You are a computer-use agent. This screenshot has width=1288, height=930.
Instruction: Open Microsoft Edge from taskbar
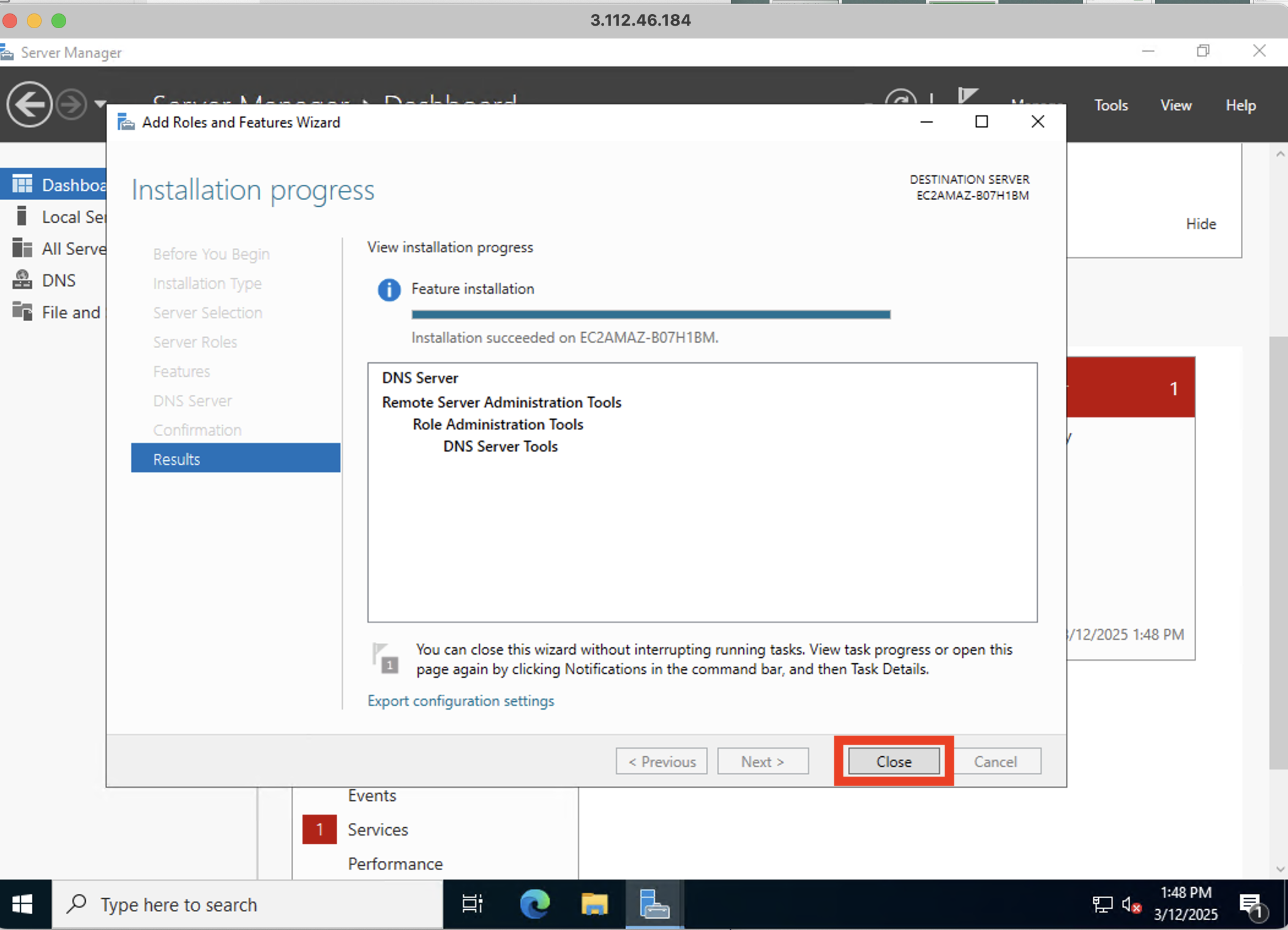pos(534,904)
